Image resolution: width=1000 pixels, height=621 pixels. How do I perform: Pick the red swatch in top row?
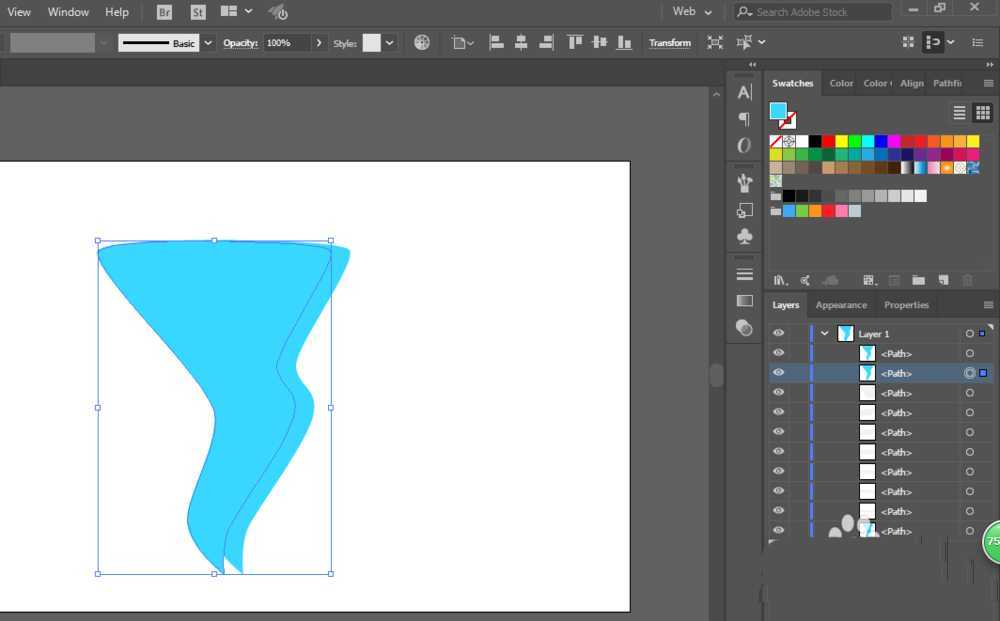click(x=828, y=141)
